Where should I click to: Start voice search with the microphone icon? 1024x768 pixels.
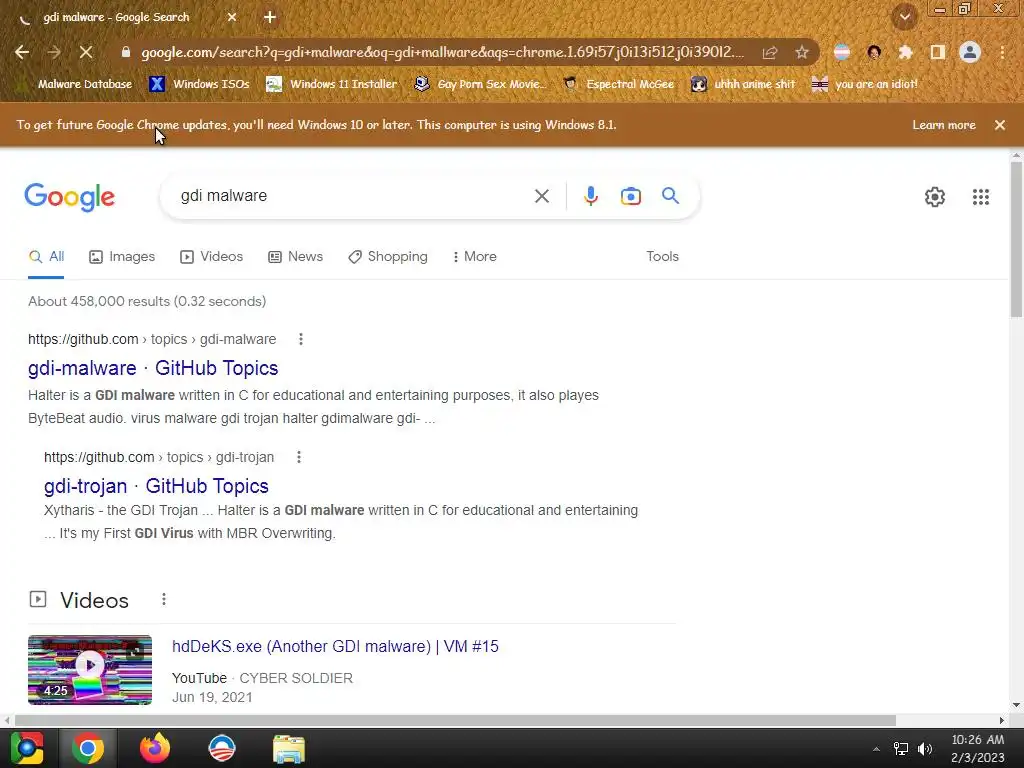(x=590, y=196)
